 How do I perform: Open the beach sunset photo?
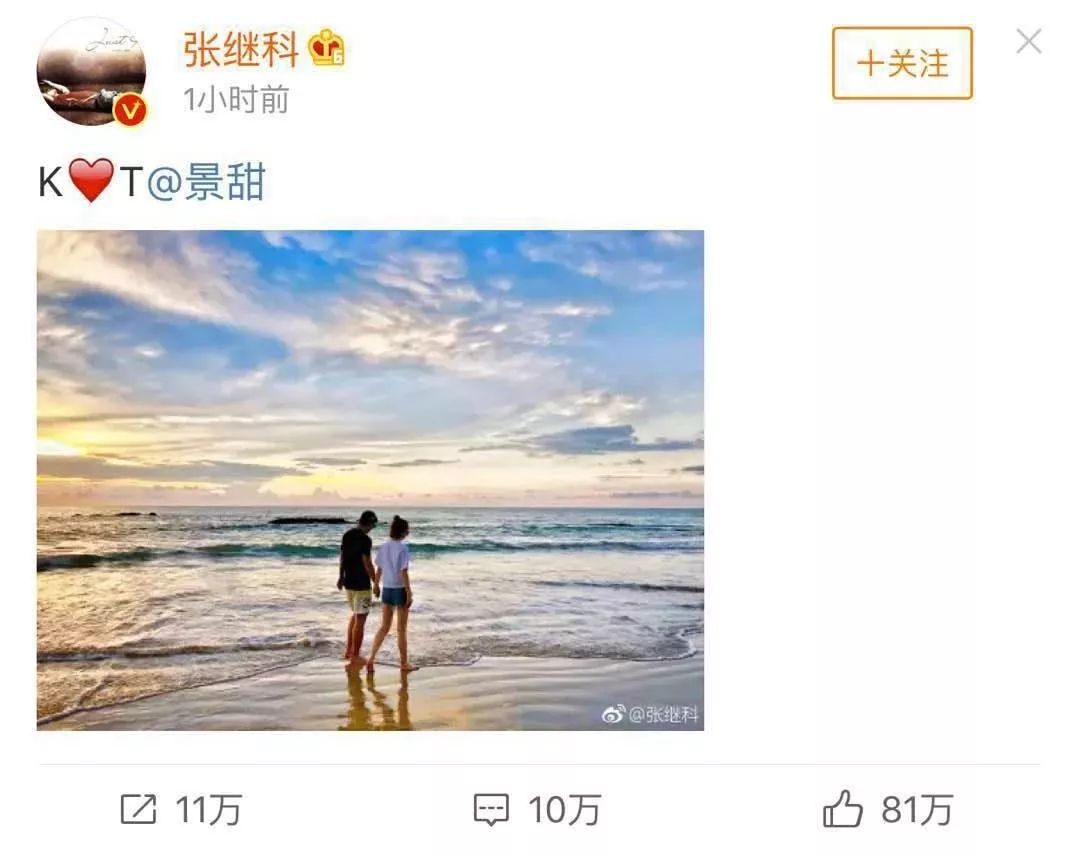pyautogui.click(x=370, y=480)
